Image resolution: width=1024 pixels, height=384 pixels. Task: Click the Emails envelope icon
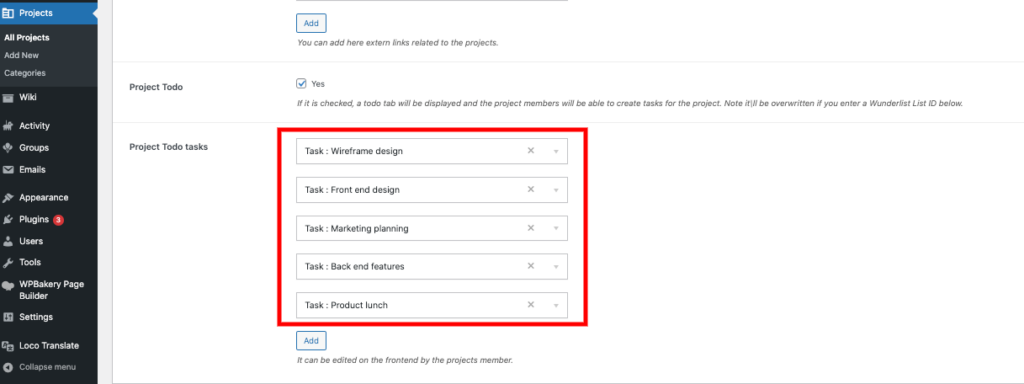click(8, 169)
